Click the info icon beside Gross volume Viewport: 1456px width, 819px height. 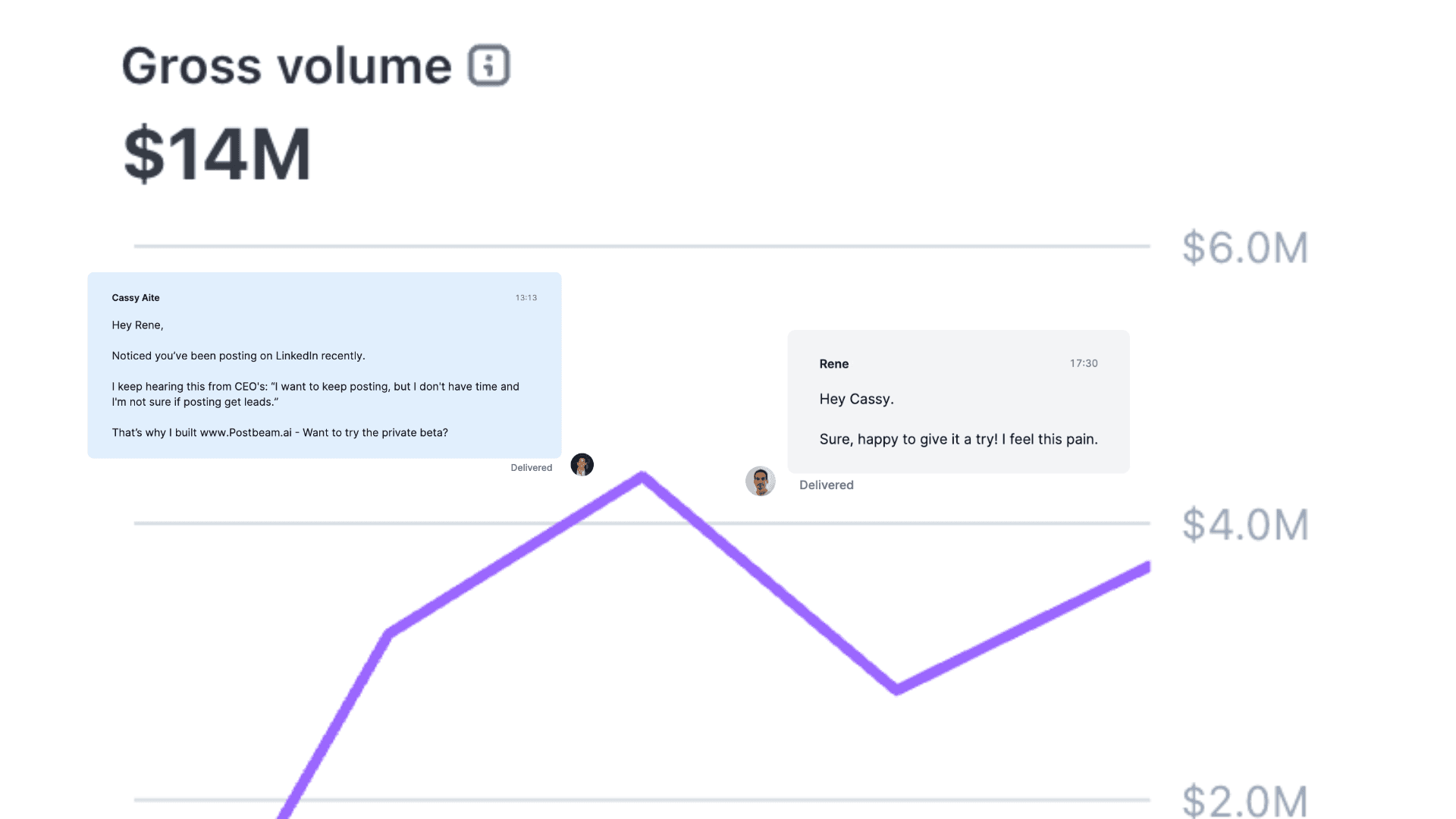click(x=488, y=65)
